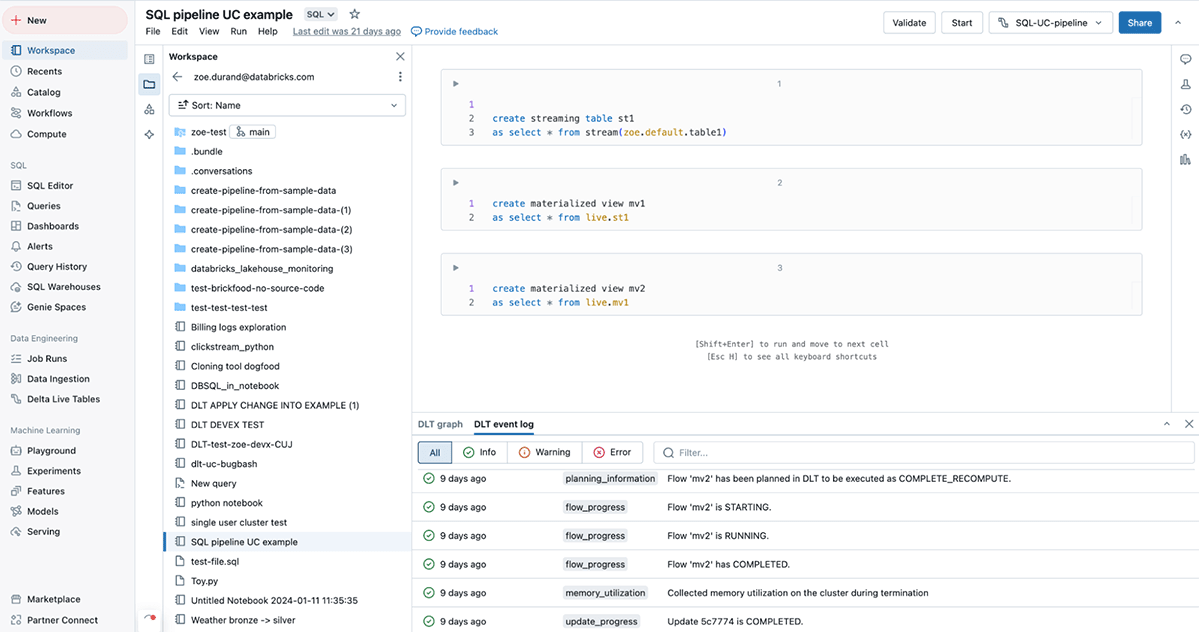This screenshot has height=632, width=1200.
Task: Open the variables {x} panel icon
Action: [1185, 135]
